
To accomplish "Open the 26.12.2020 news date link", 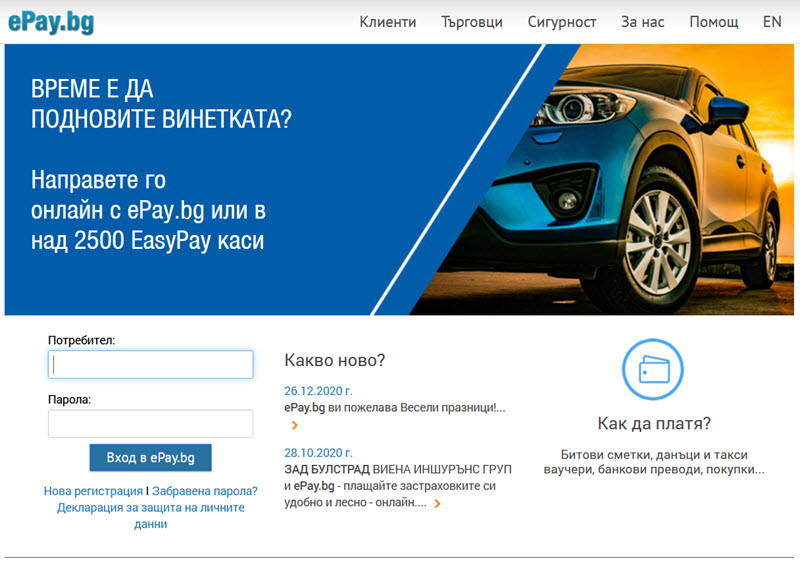I will click(318, 391).
